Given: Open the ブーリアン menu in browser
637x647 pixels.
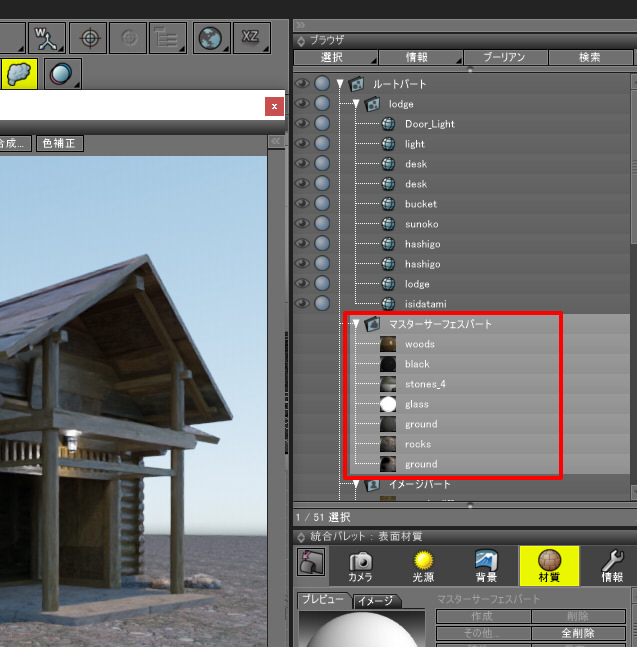Looking at the screenshot, I should (506, 58).
